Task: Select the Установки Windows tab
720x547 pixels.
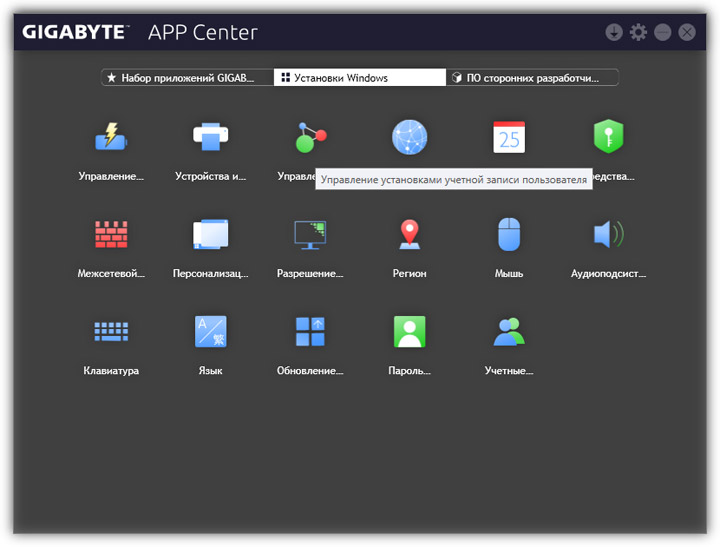Action: (360, 78)
